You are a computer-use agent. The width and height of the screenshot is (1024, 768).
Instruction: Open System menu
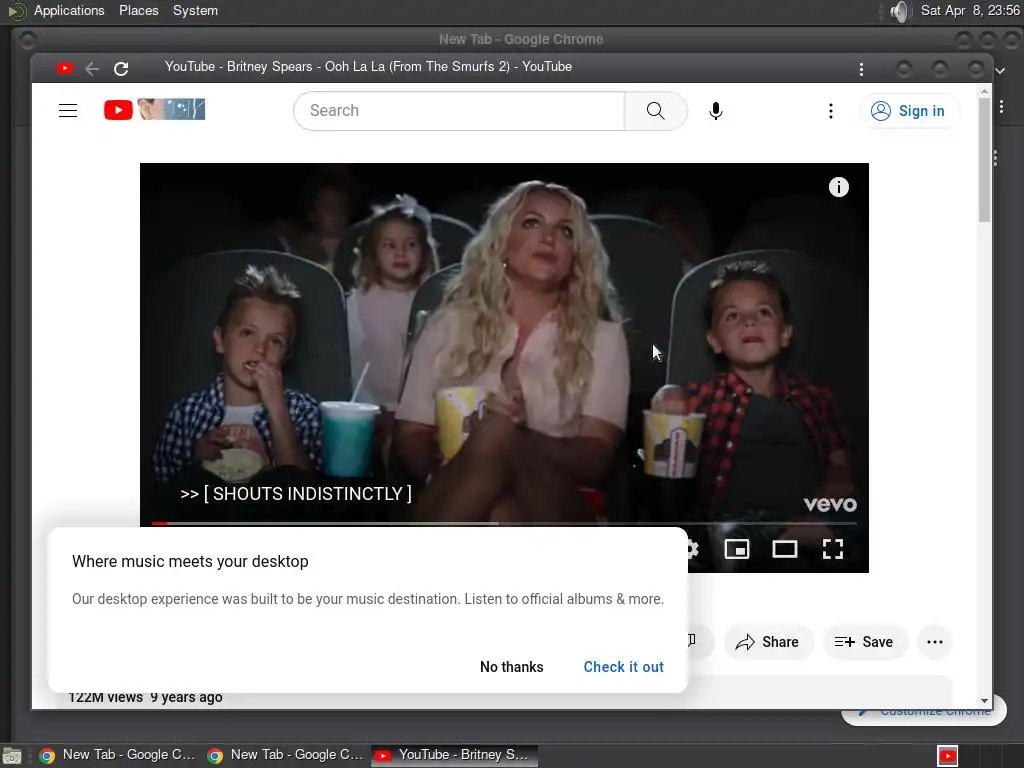point(195,10)
